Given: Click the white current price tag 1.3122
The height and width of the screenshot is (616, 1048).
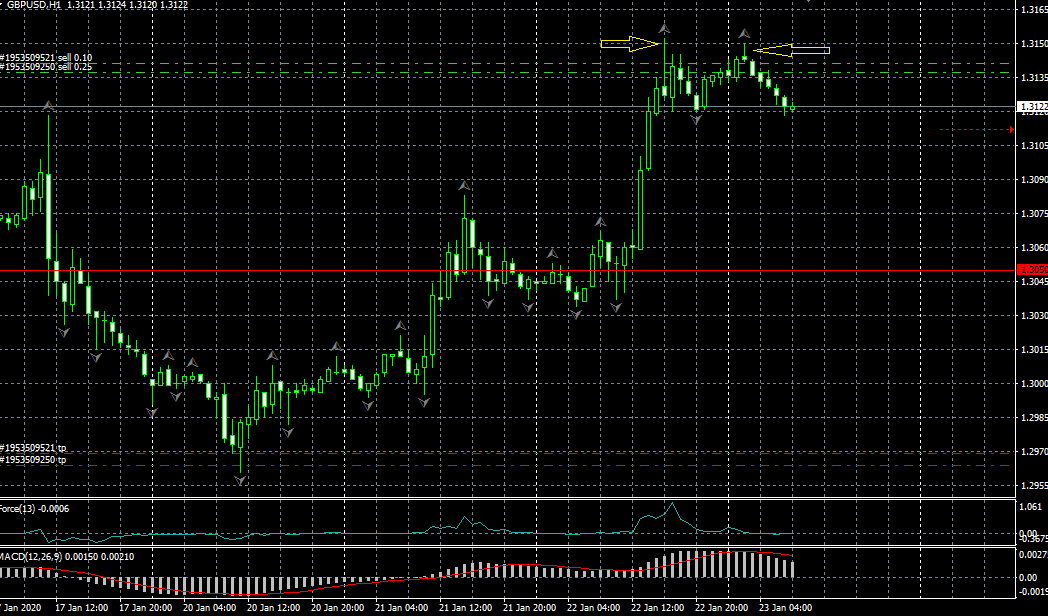Looking at the screenshot, I should click(1032, 107).
